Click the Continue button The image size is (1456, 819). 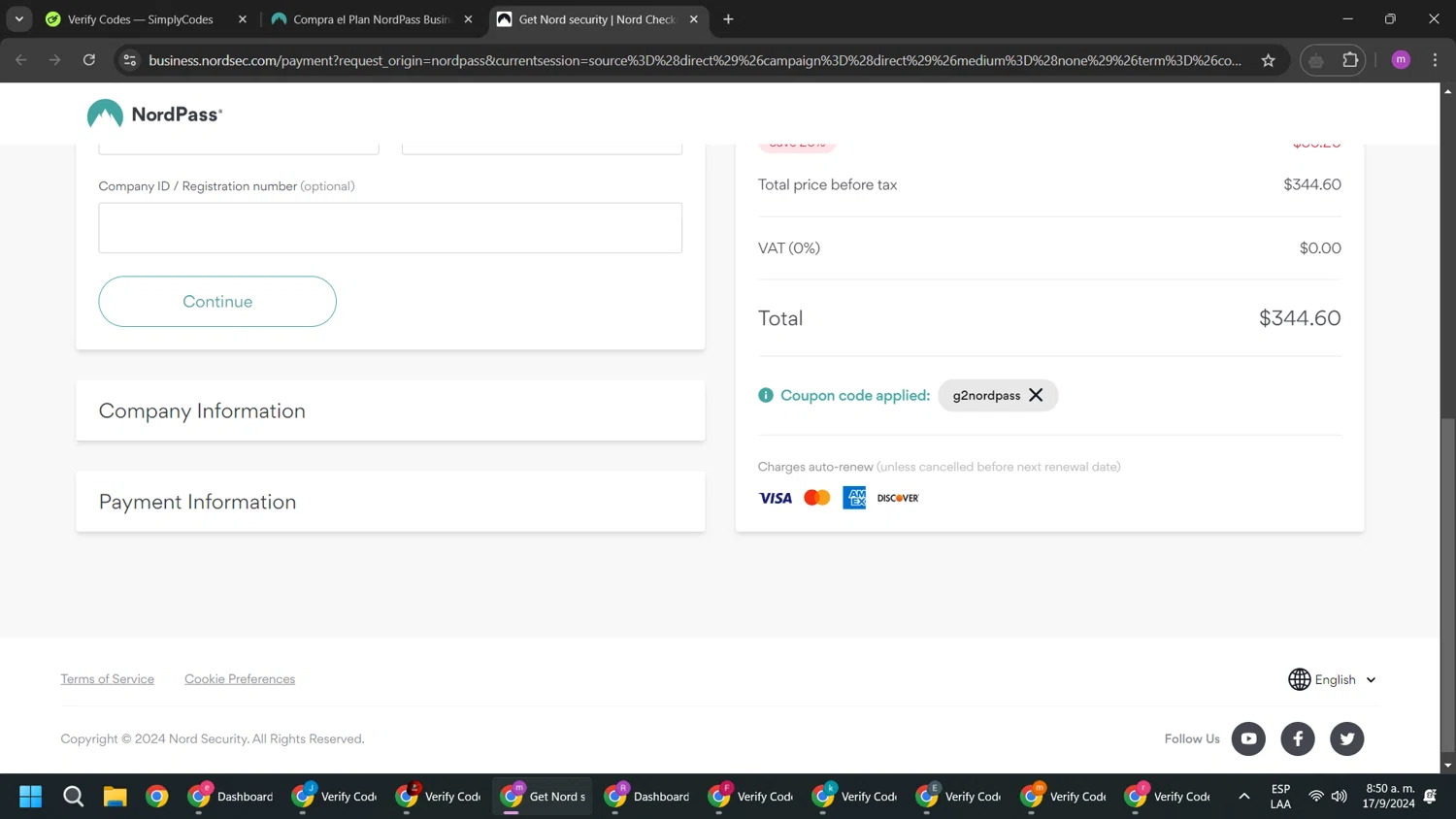[217, 302]
